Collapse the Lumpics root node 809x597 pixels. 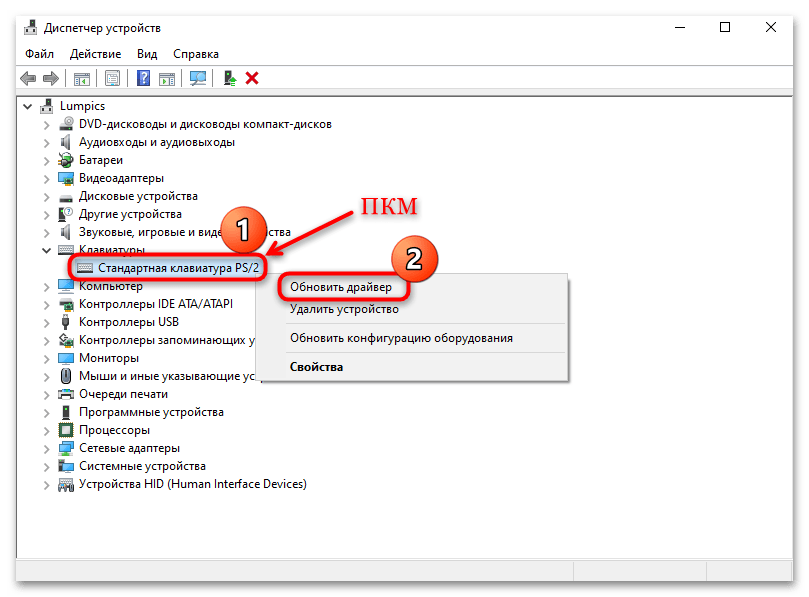(x=27, y=106)
